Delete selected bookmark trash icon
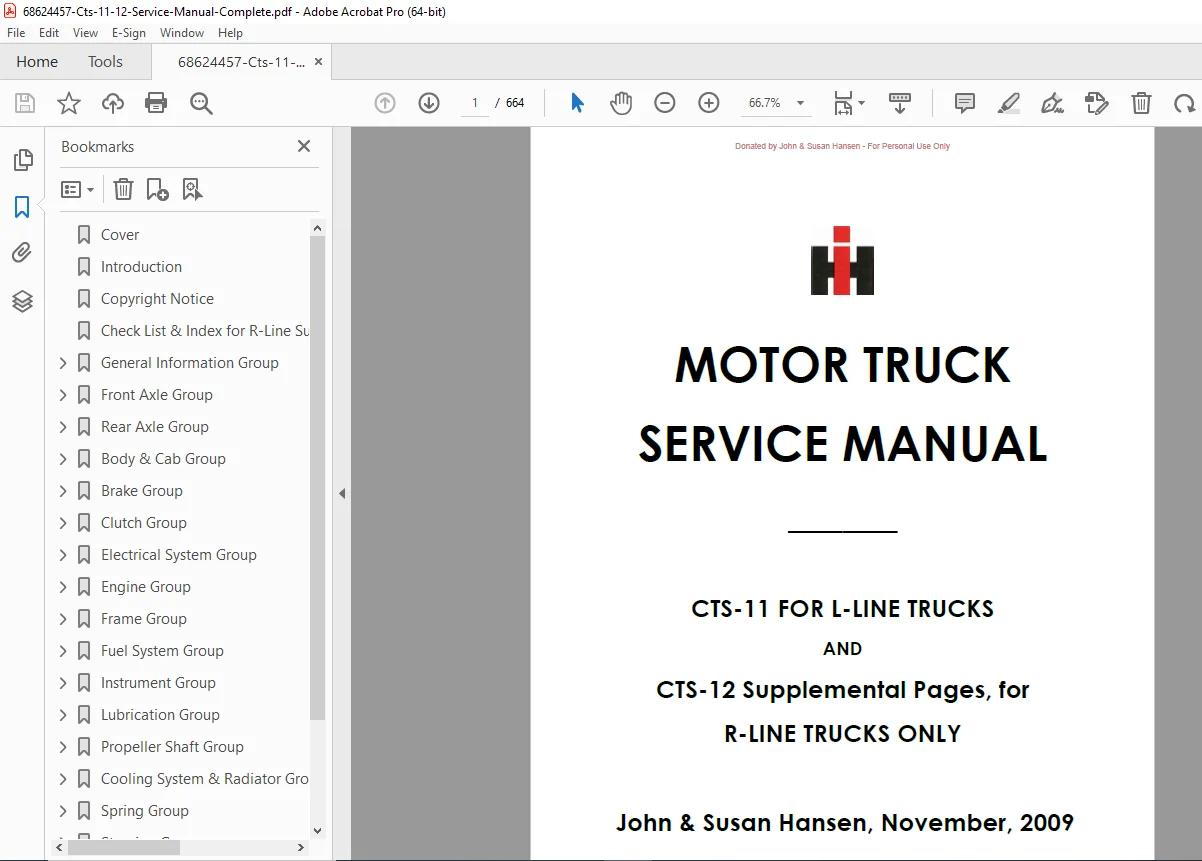The image size is (1202, 861). (x=123, y=189)
